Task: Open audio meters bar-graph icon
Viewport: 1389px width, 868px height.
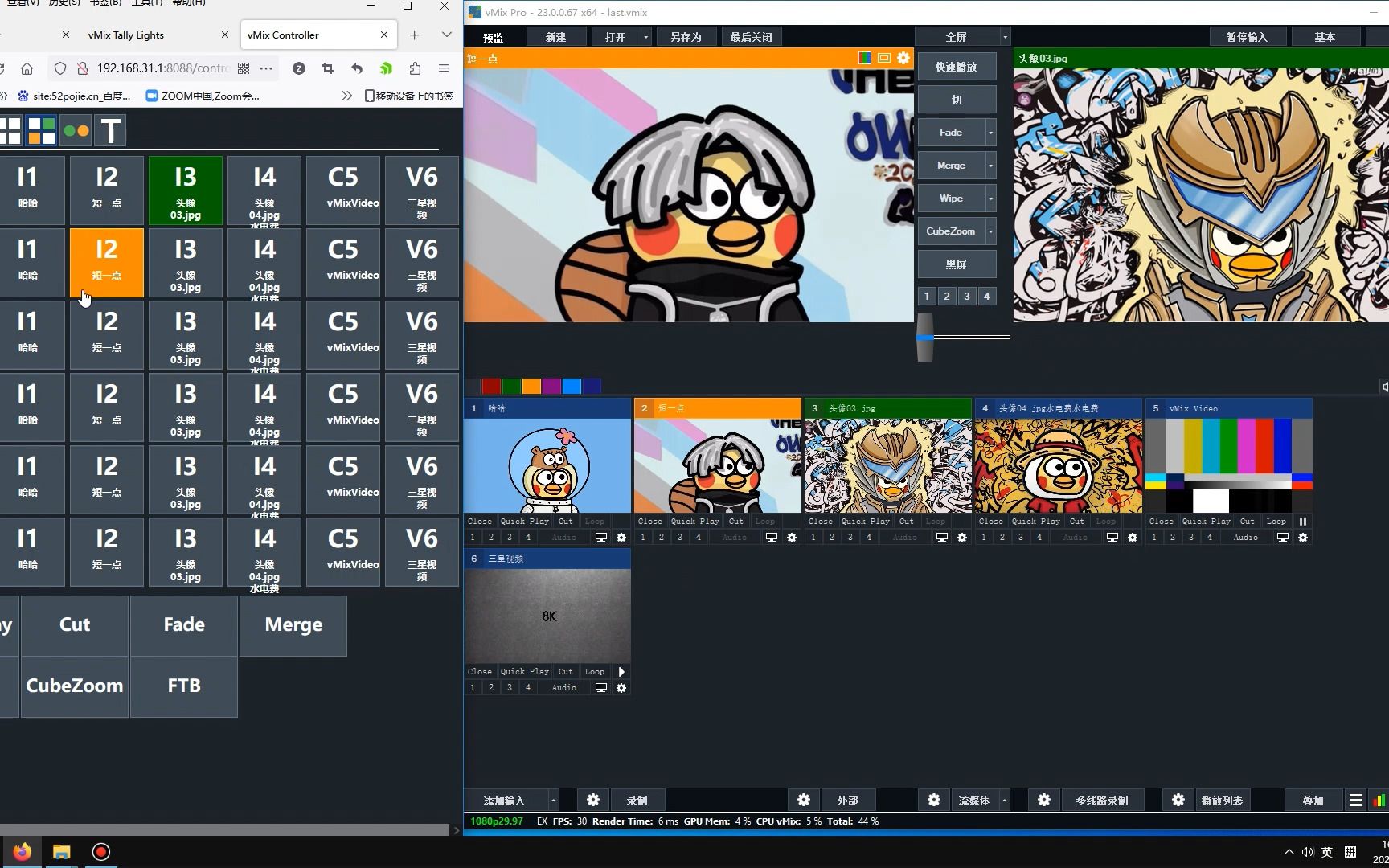Action: point(1379,800)
